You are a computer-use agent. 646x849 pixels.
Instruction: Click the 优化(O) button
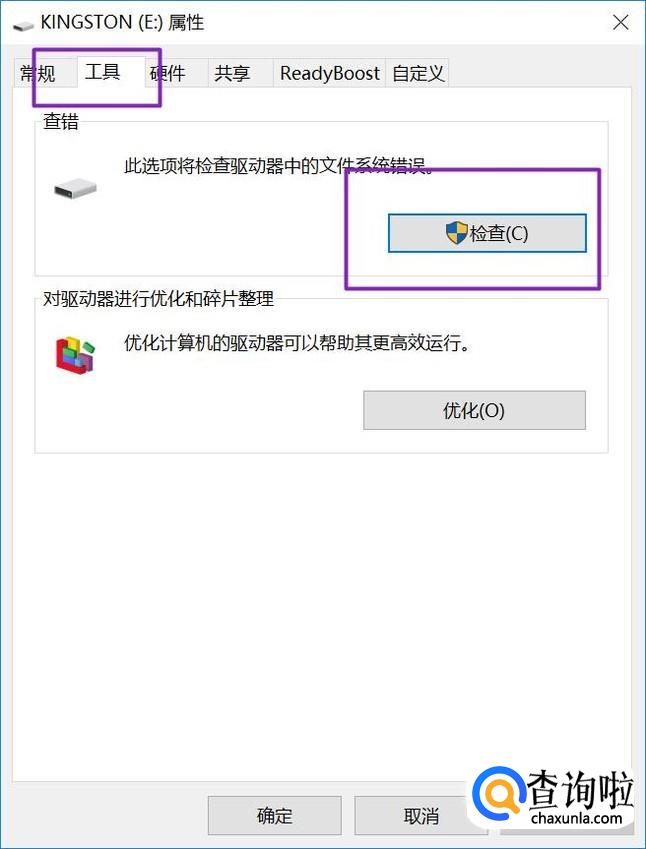pos(474,410)
